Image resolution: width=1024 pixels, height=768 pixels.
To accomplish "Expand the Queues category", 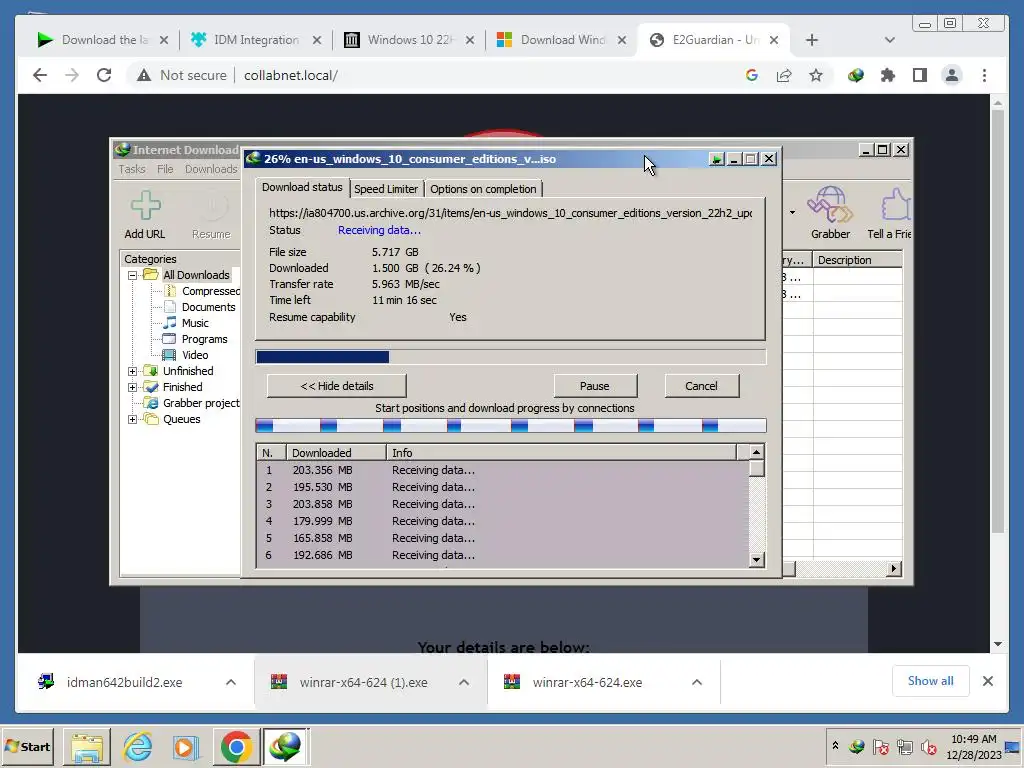I will coord(133,419).
